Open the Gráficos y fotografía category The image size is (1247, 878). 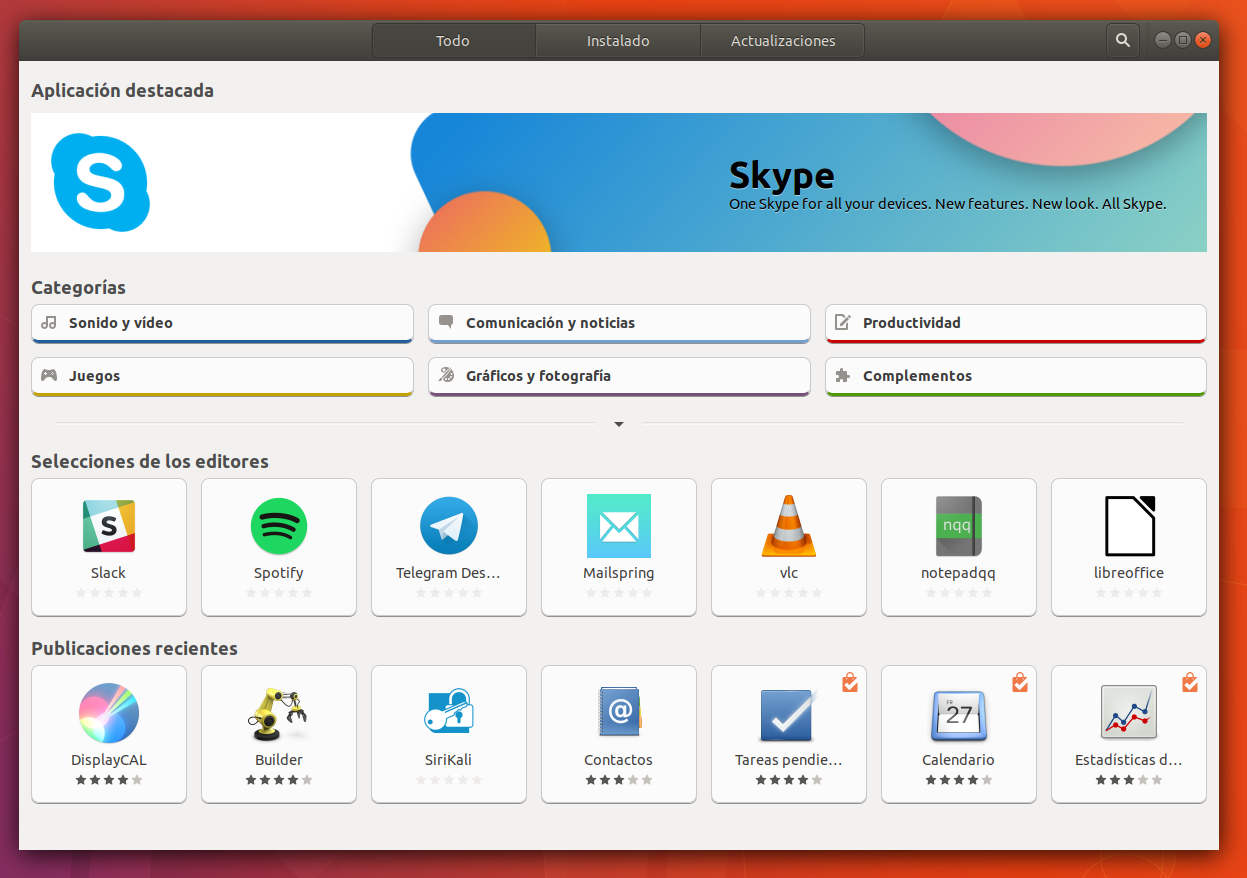point(619,377)
